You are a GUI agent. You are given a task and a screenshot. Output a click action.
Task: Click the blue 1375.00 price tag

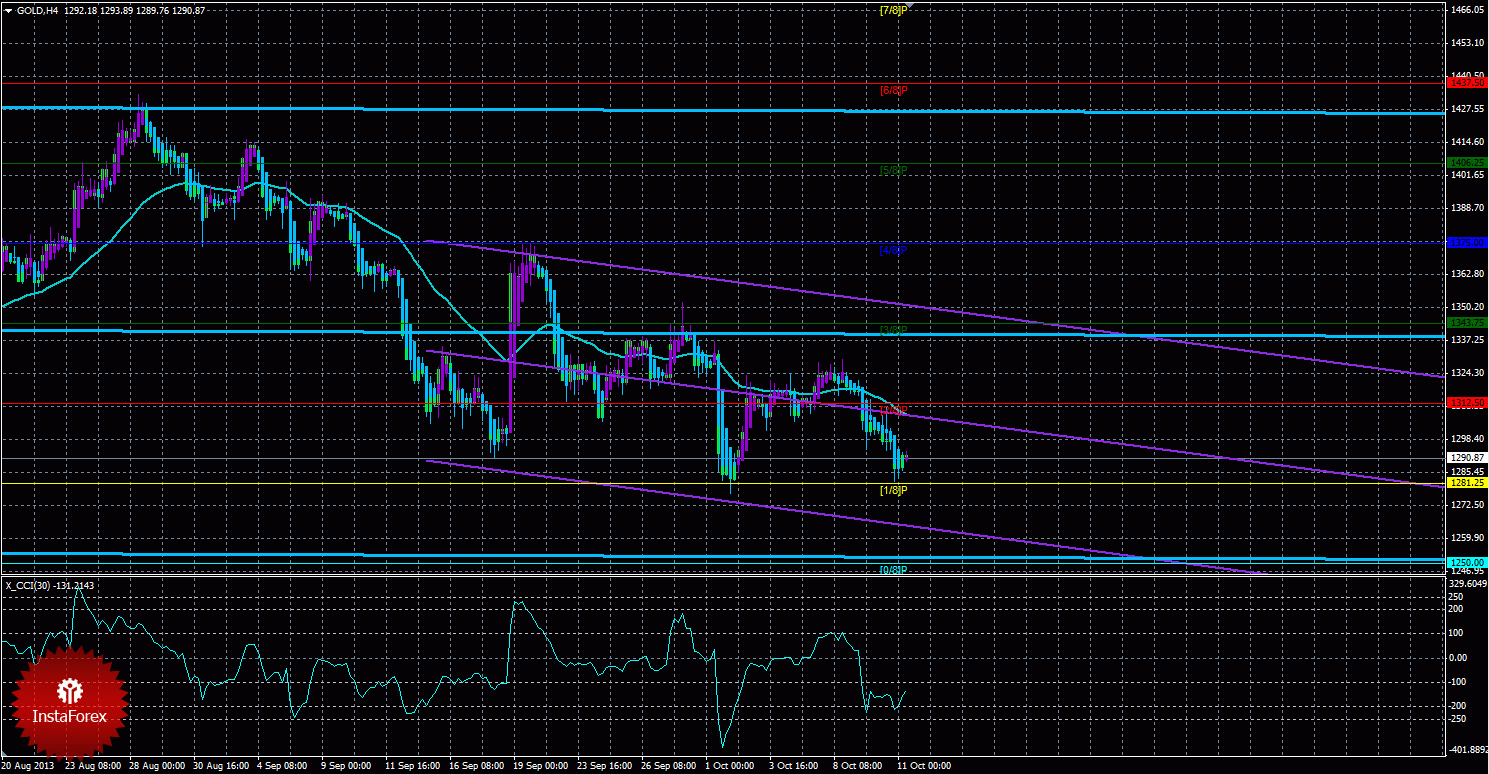(1465, 242)
